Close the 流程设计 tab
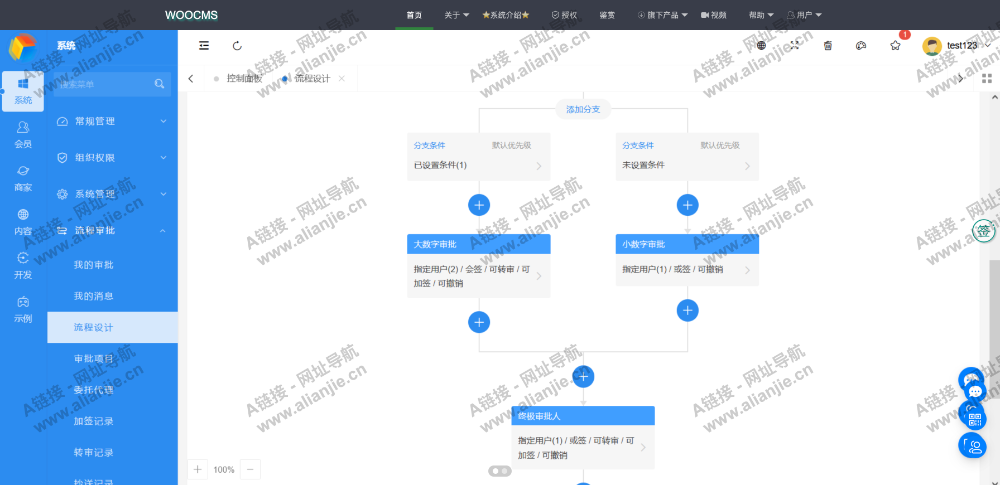The width and height of the screenshot is (1000, 485). pyautogui.click(x=342, y=78)
